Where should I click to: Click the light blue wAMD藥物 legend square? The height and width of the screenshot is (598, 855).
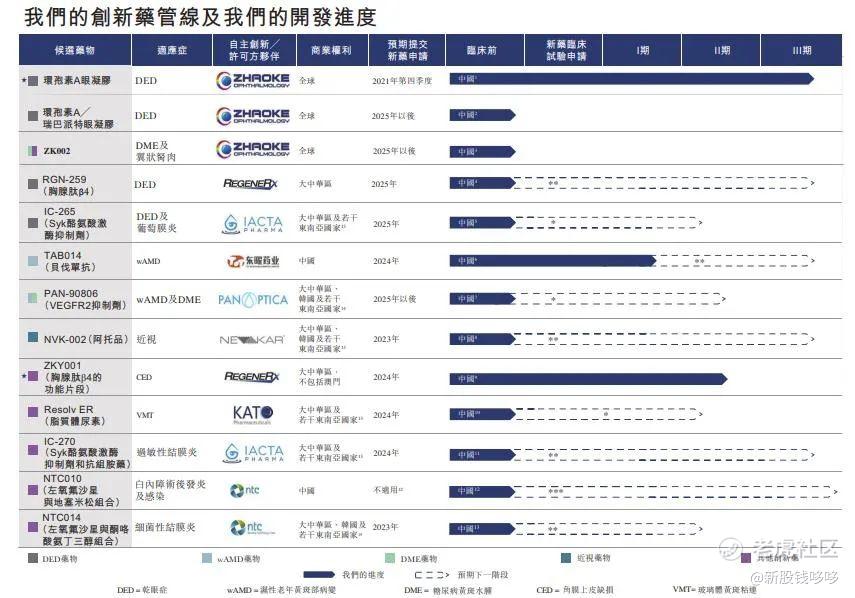point(207,558)
